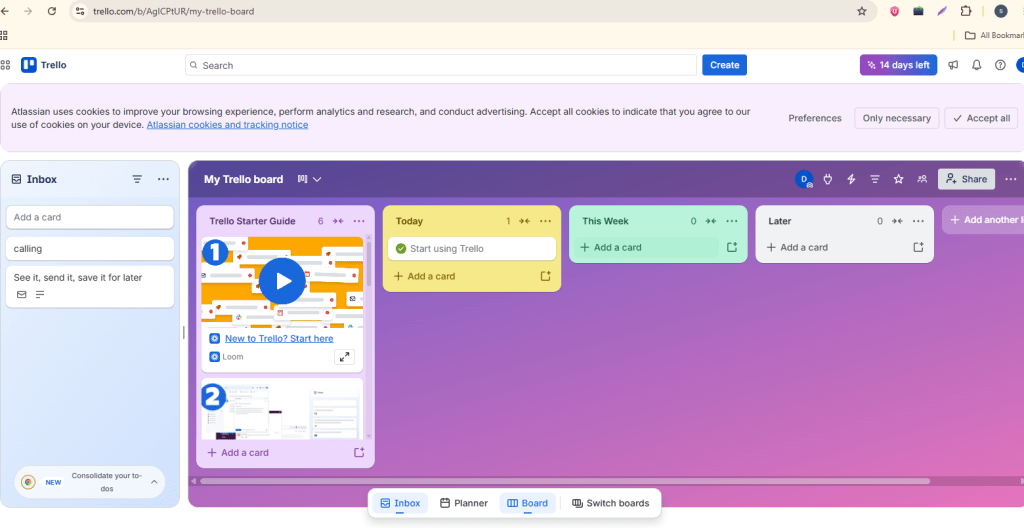Star the My Trello board

pyautogui.click(x=899, y=179)
